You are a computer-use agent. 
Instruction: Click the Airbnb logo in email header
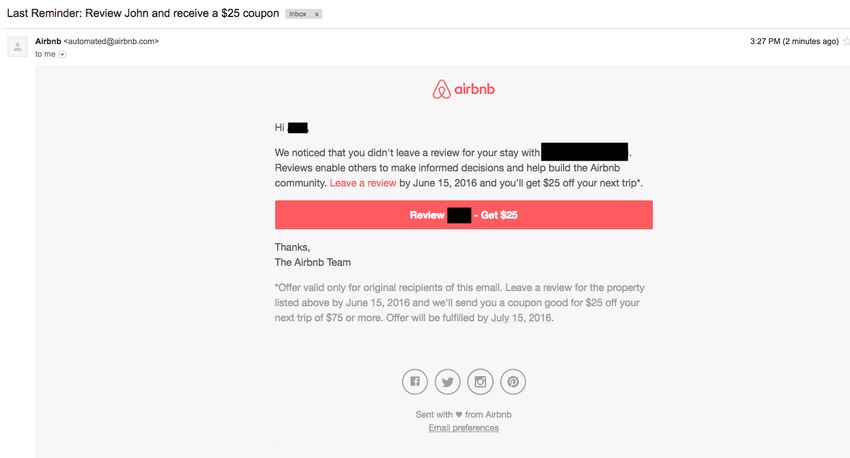tap(463, 89)
